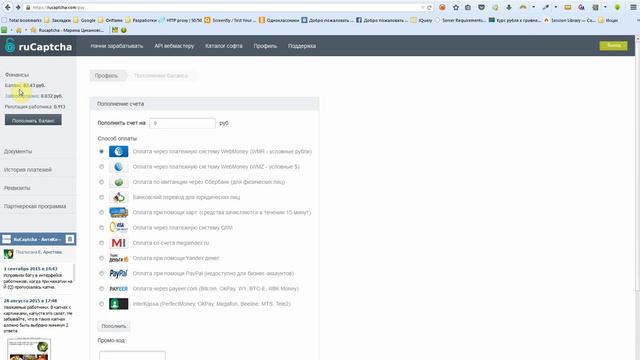This screenshot has height=360, width=640.
Task: Open the downloads arrow icon
Action: tap(509, 7)
